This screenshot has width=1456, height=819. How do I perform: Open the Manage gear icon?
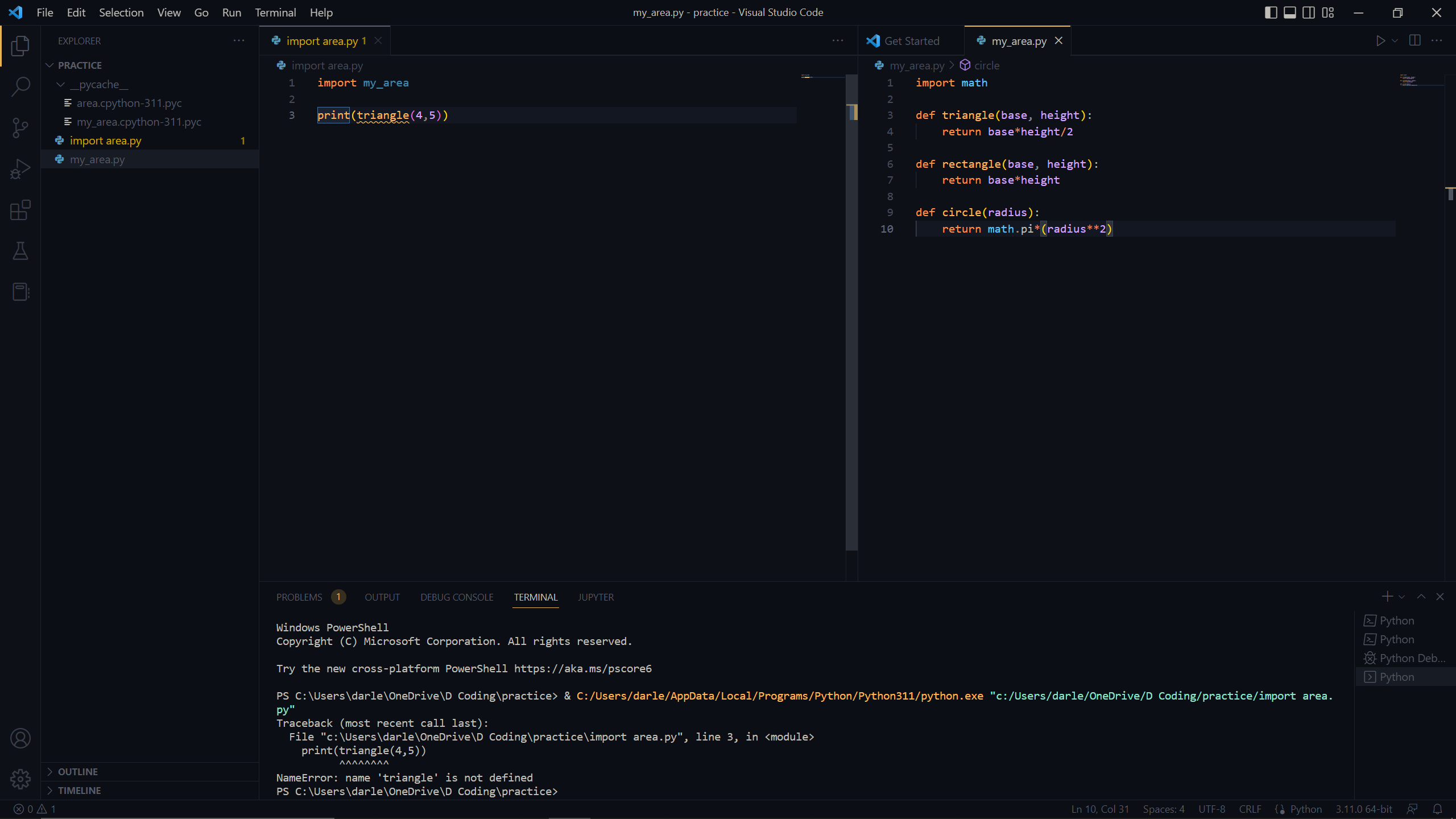pyautogui.click(x=20, y=779)
